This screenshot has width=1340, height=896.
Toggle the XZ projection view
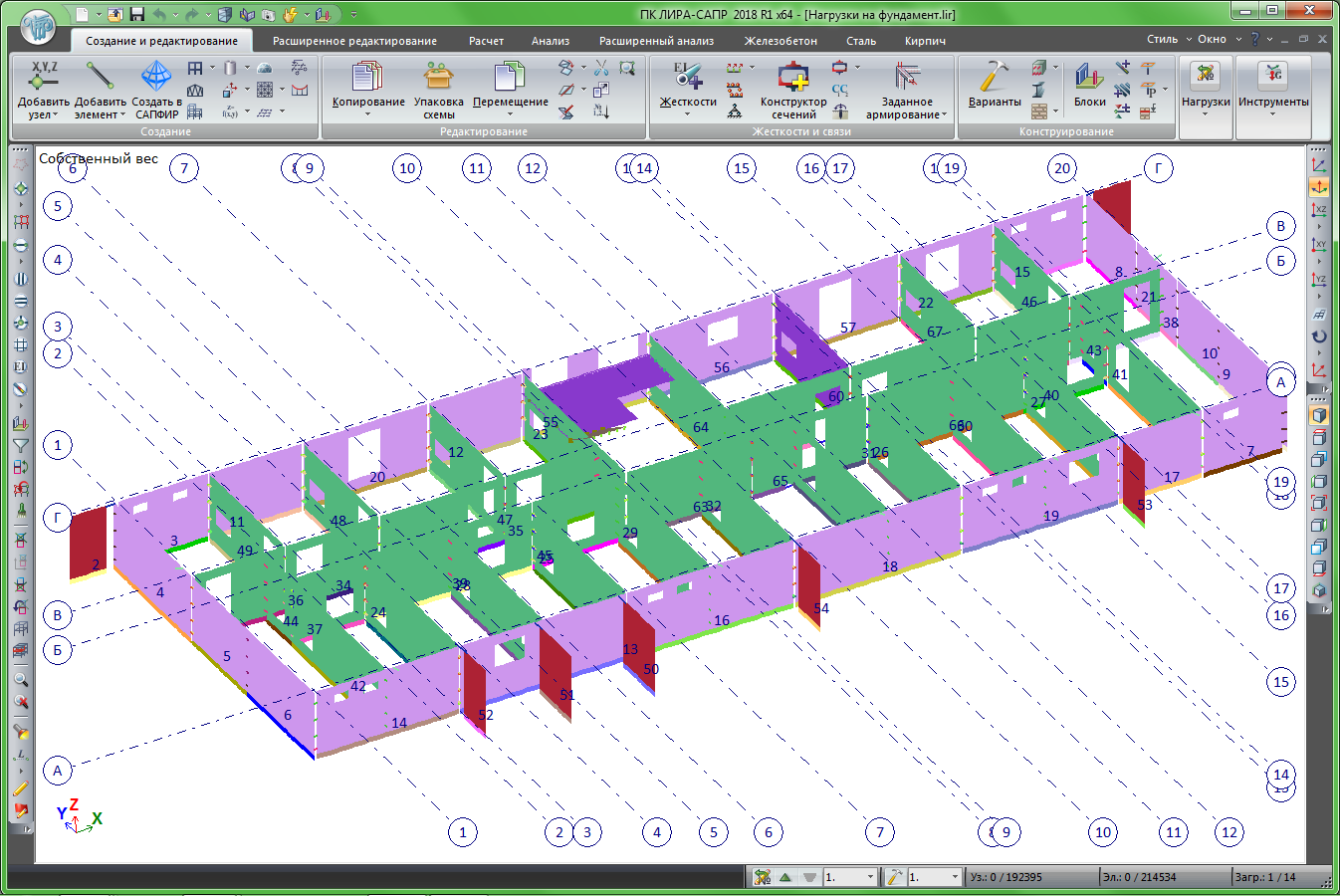1319,209
